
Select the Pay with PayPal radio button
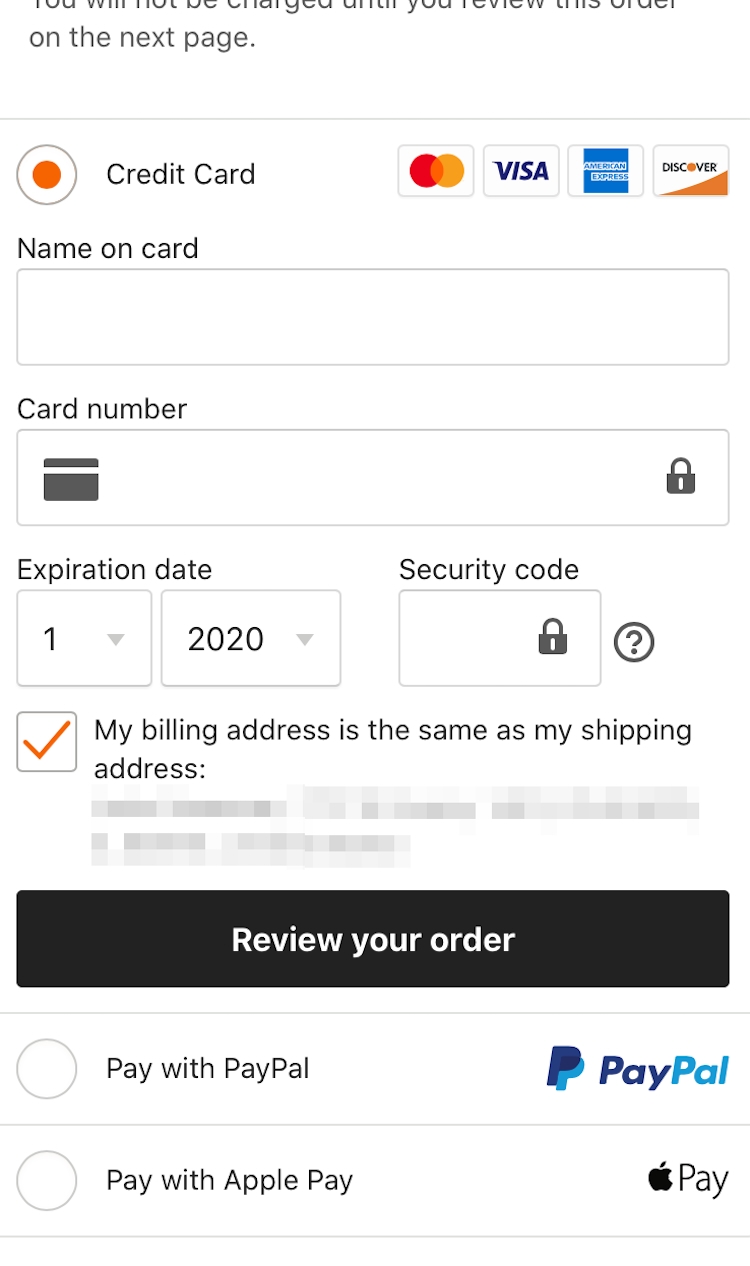pos(47,1069)
